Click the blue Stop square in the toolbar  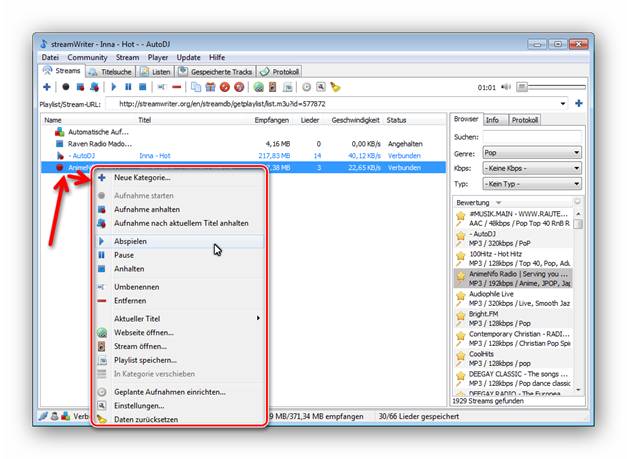click(x=143, y=87)
